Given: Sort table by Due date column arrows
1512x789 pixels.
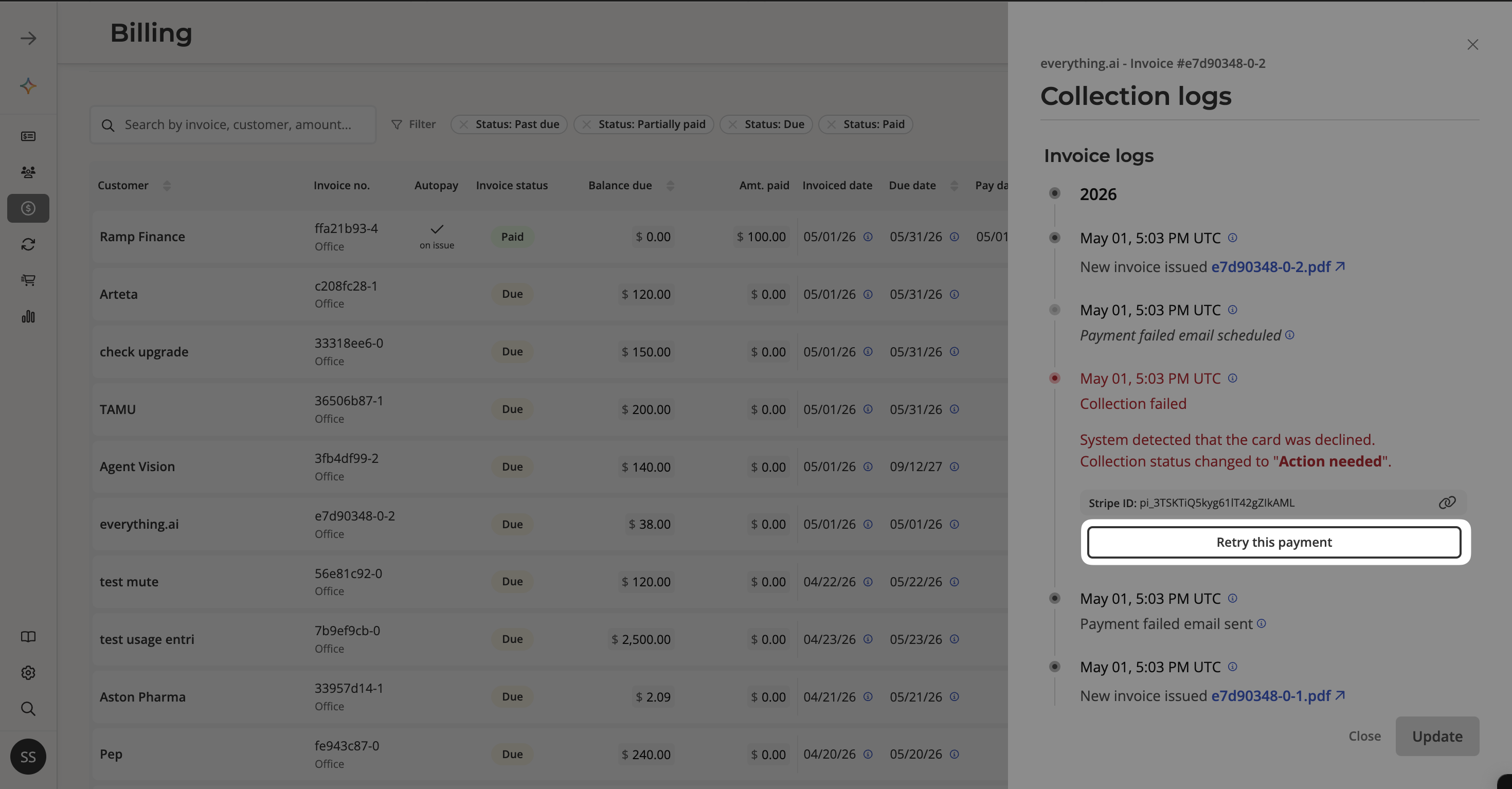Looking at the screenshot, I should (955, 186).
